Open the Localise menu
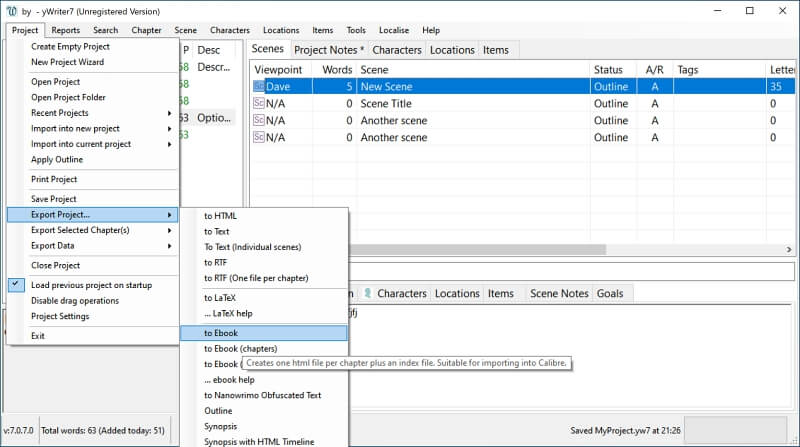The width and height of the screenshot is (800, 447). point(394,30)
